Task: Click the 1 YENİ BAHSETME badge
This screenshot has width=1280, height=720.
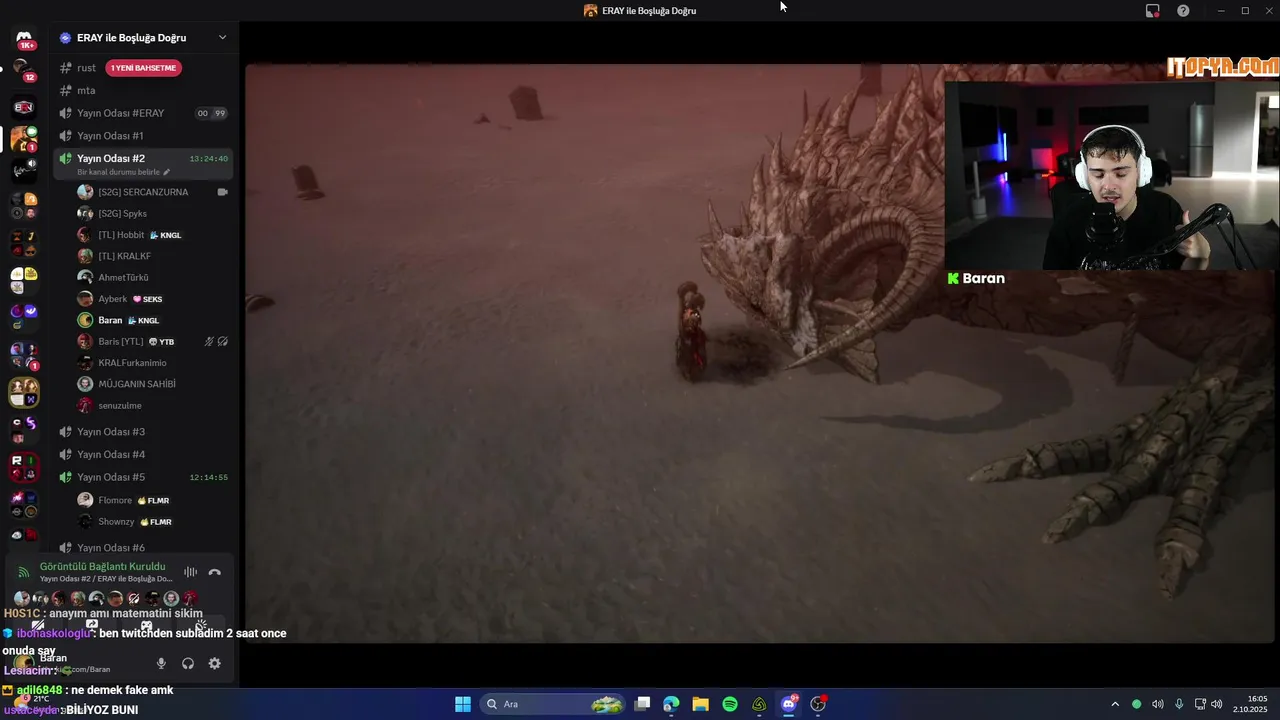Action: [144, 68]
